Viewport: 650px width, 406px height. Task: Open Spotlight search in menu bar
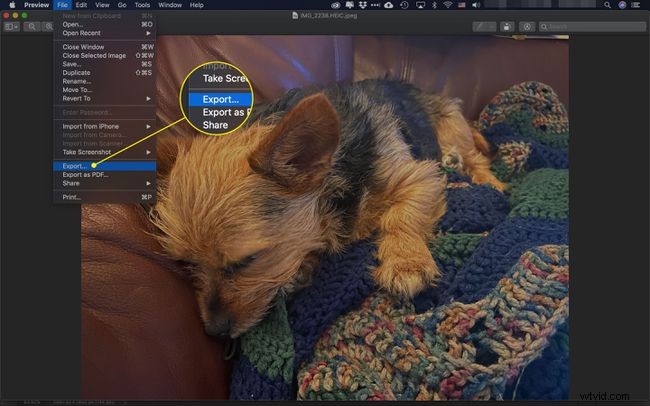pyautogui.click(x=607, y=5)
